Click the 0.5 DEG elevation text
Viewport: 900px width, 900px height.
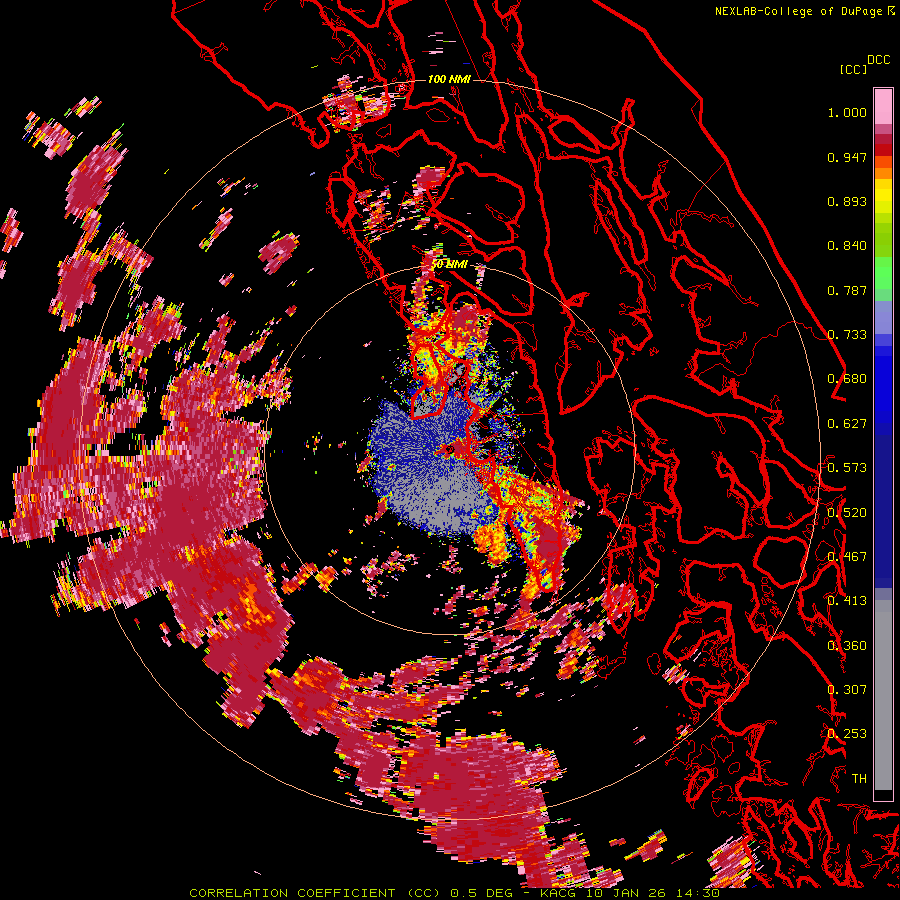[x=482, y=893]
